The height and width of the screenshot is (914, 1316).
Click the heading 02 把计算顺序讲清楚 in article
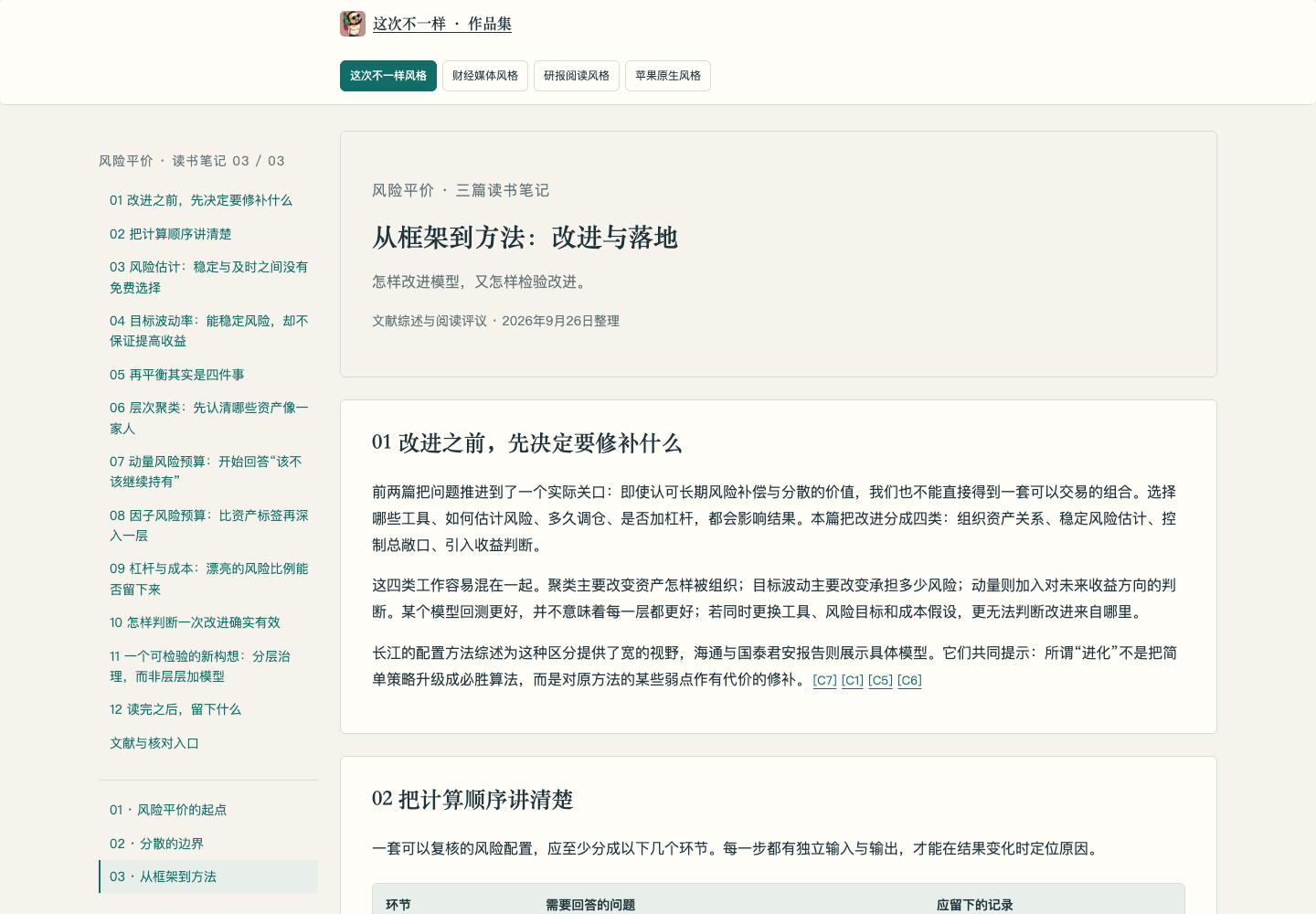[472, 800]
